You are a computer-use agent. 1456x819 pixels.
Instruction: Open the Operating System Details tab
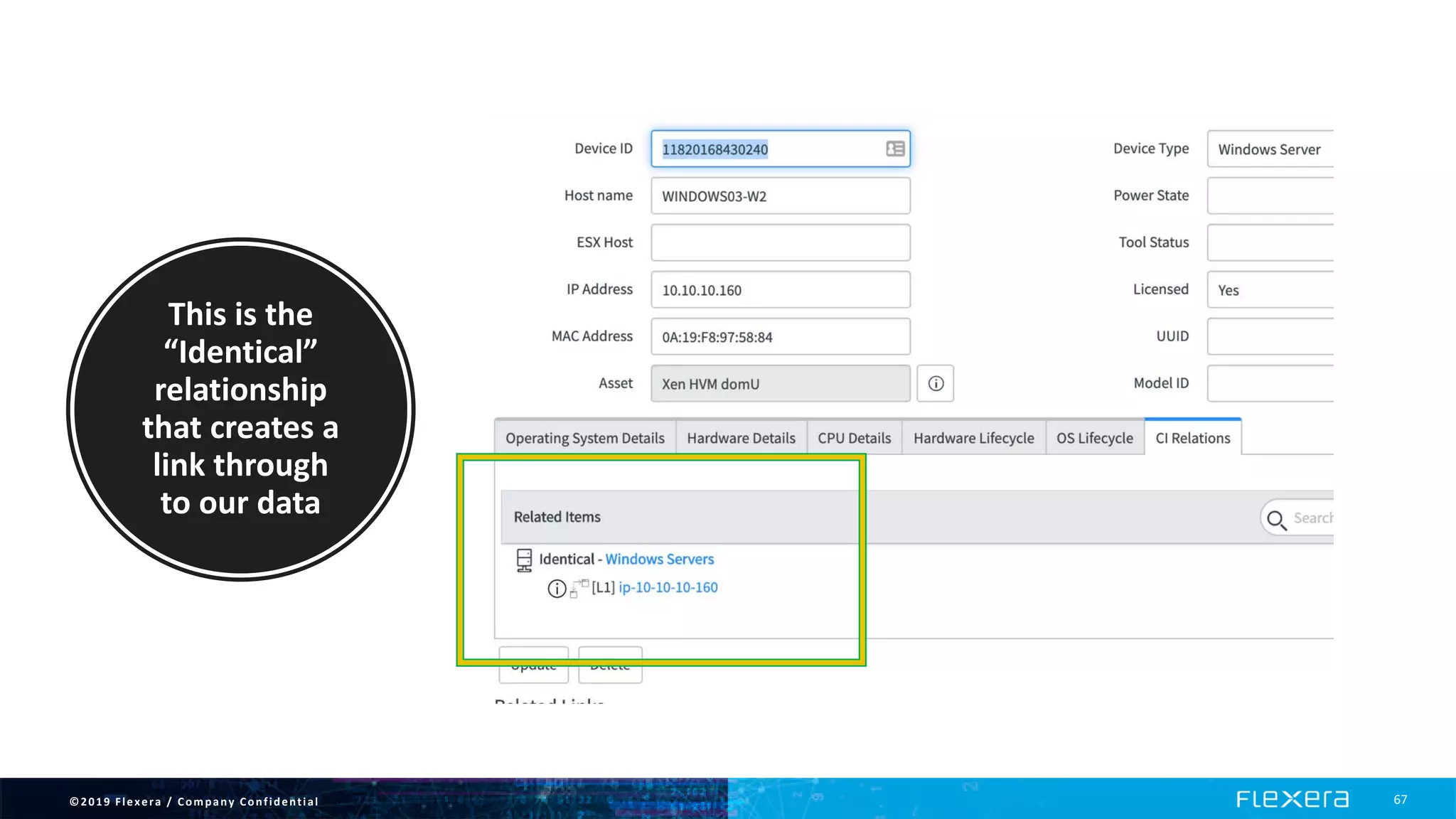[584, 438]
